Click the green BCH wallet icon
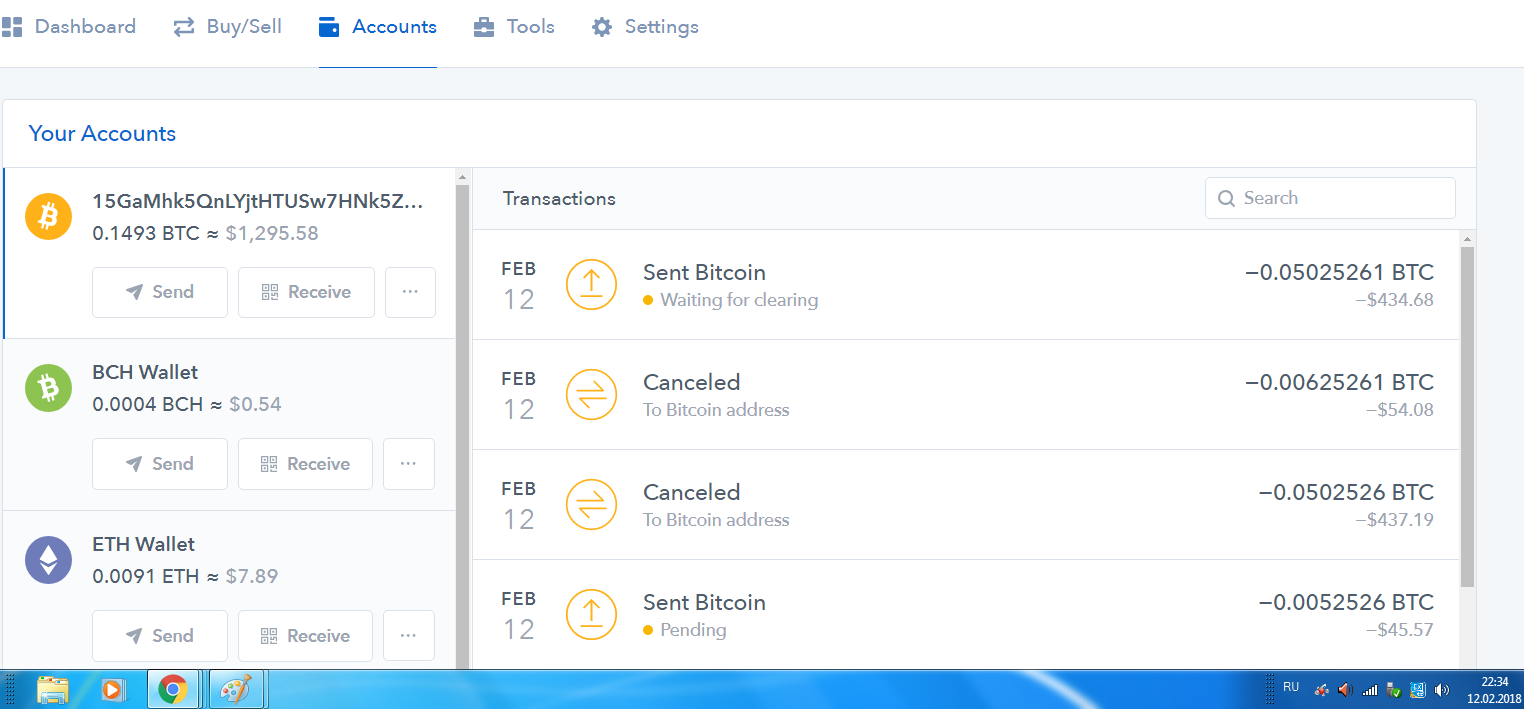The height and width of the screenshot is (709, 1524). coord(49,388)
